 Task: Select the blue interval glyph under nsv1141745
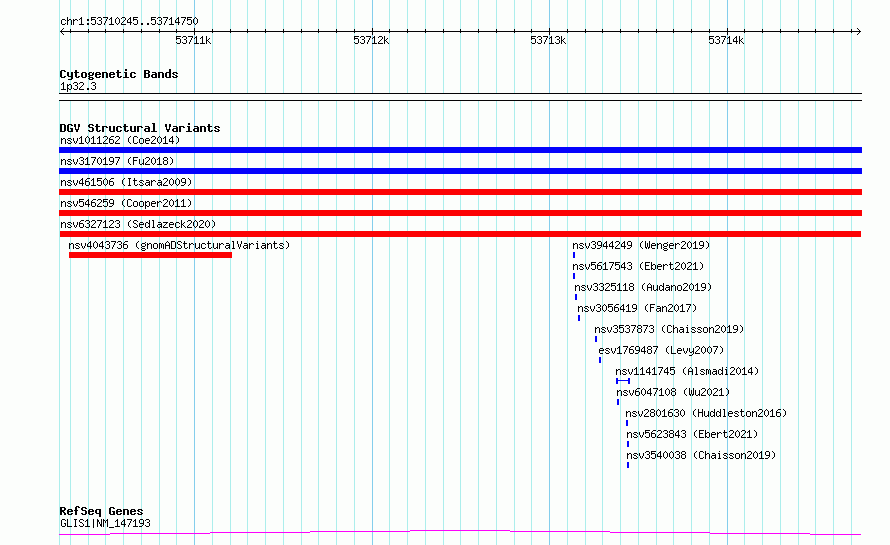pyautogui.click(x=623, y=381)
